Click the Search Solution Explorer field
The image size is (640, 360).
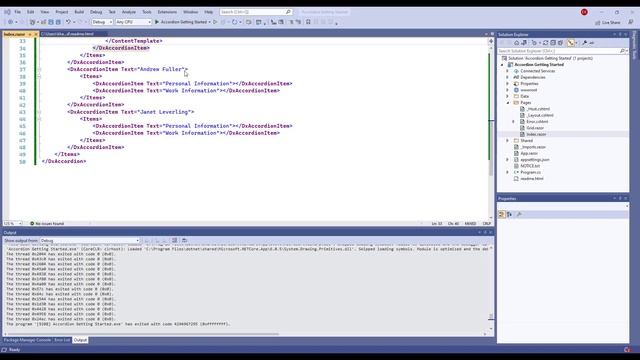tap(562, 51)
